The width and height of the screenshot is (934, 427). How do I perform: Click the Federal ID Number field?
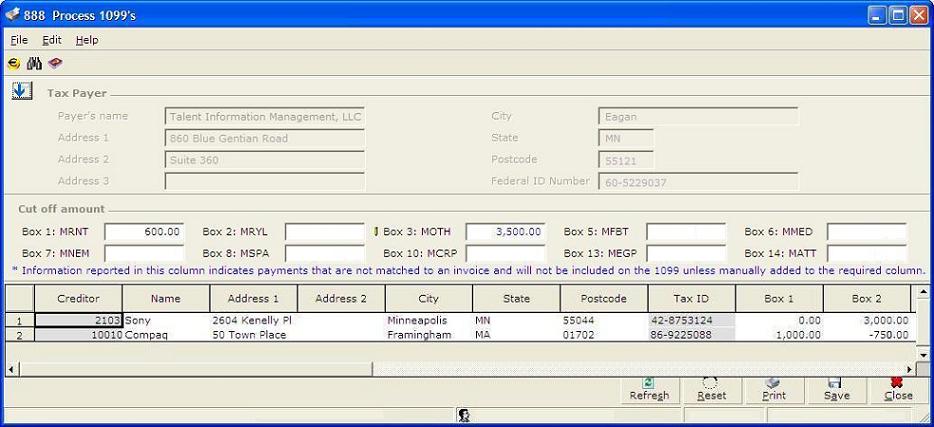698,182
